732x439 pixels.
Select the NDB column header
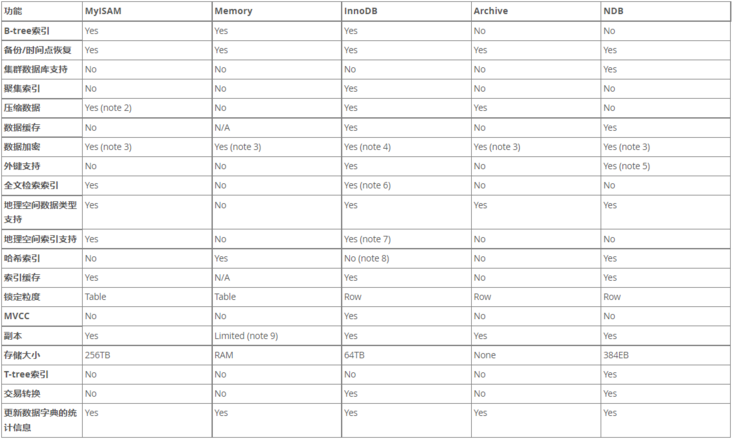[613, 10]
